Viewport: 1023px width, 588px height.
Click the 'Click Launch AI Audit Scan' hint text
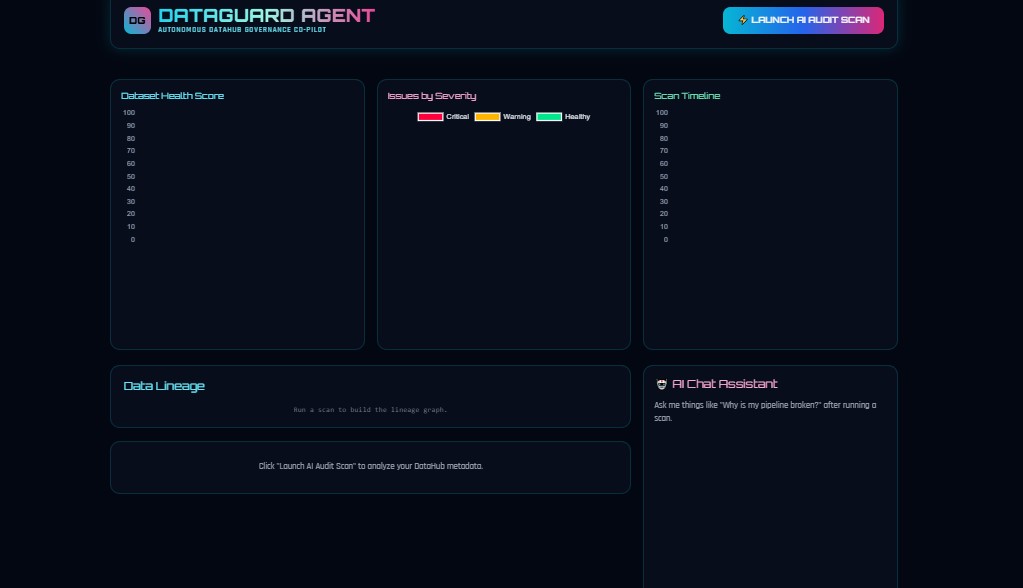click(x=371, y=466)
